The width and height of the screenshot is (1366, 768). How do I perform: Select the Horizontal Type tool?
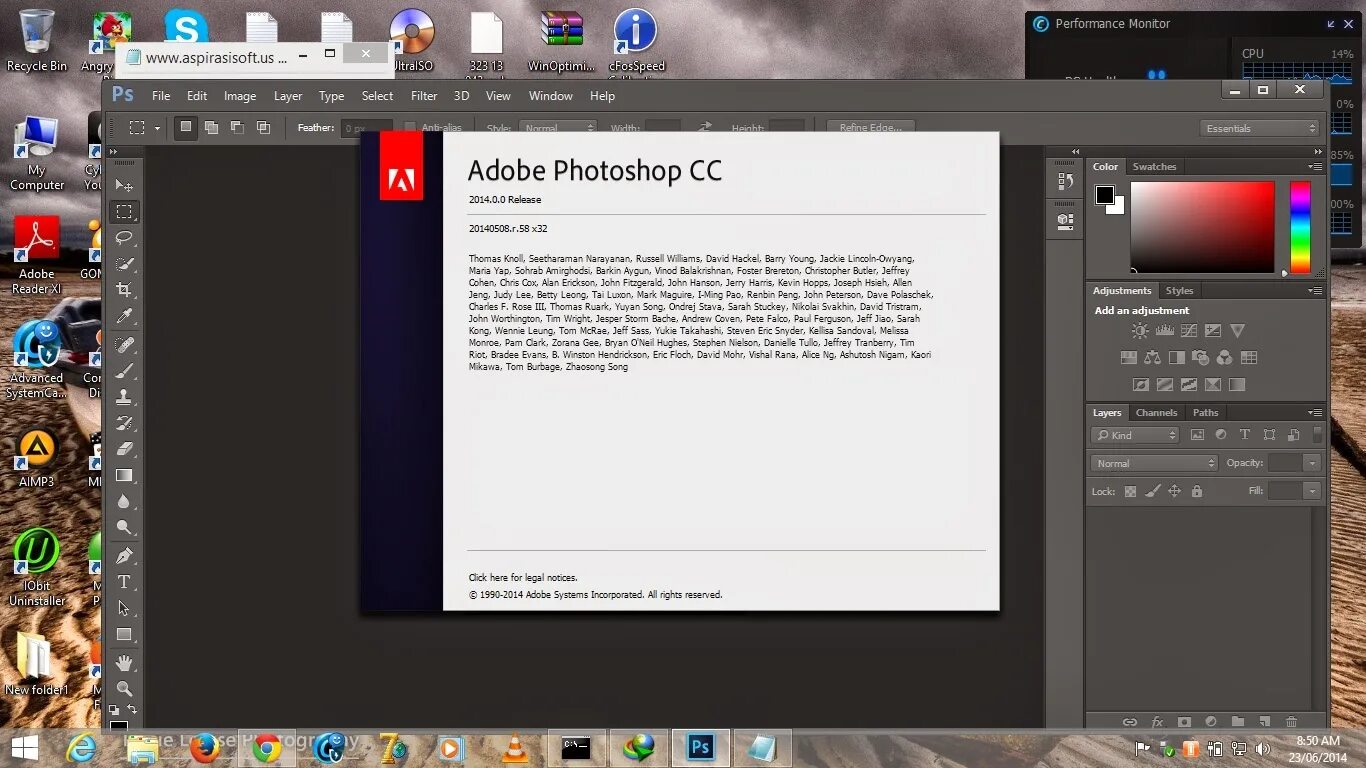(124, 582)
